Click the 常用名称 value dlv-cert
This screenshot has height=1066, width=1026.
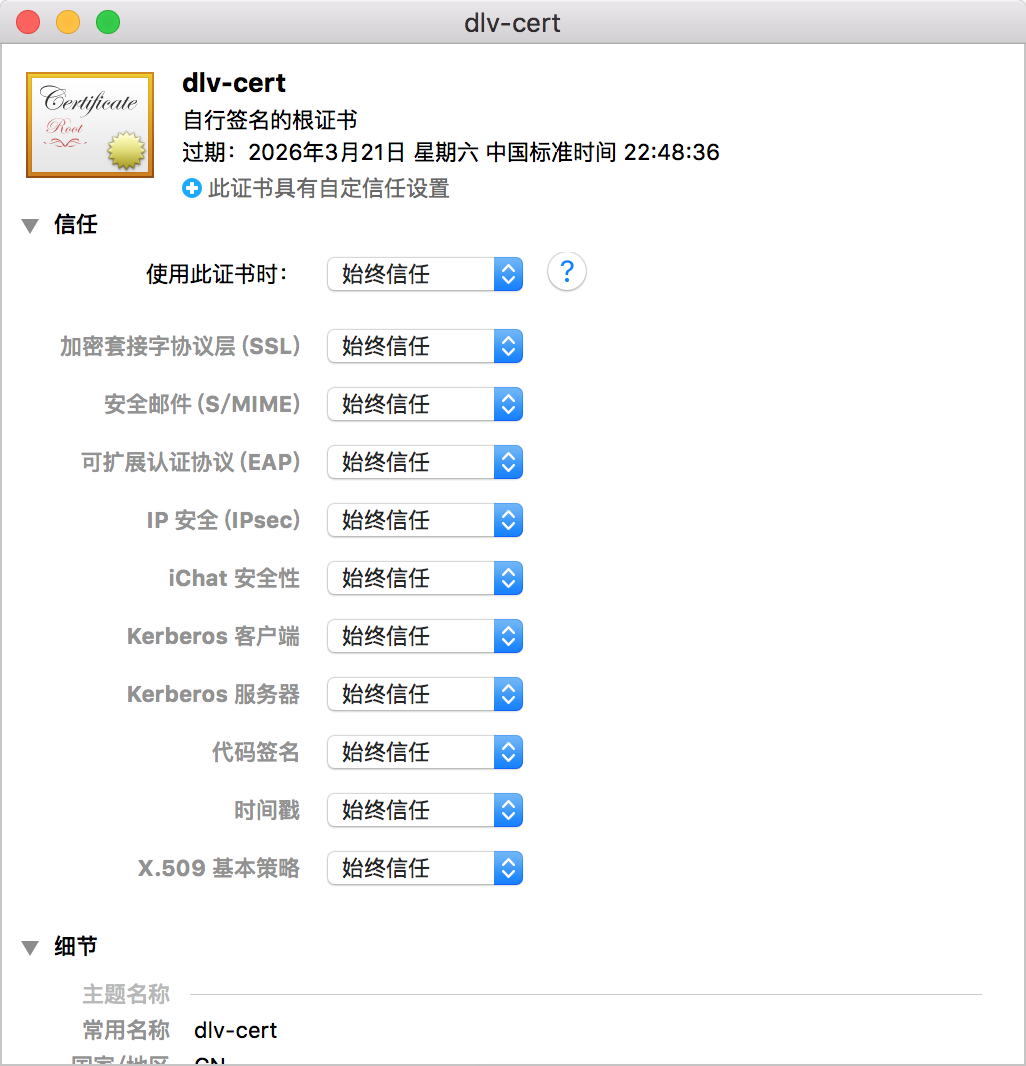point(236,1030)
